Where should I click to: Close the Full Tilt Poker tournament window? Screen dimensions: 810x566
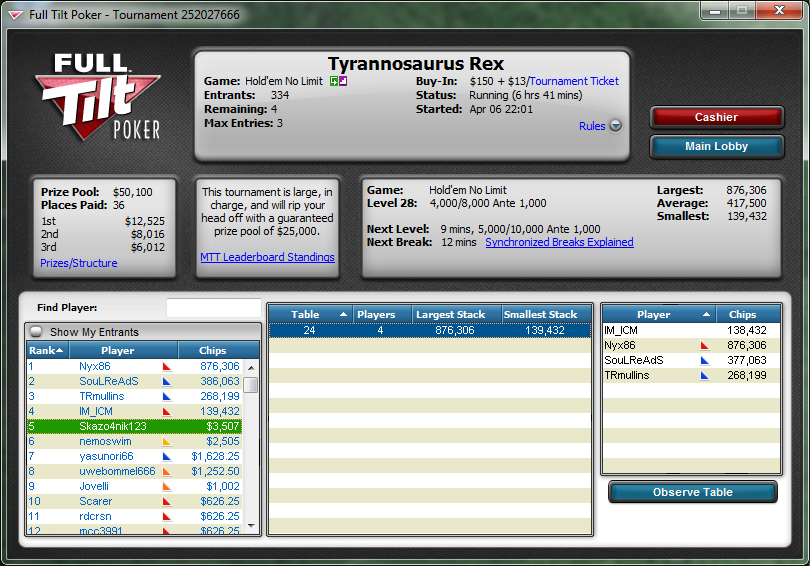tap(779, 11)
